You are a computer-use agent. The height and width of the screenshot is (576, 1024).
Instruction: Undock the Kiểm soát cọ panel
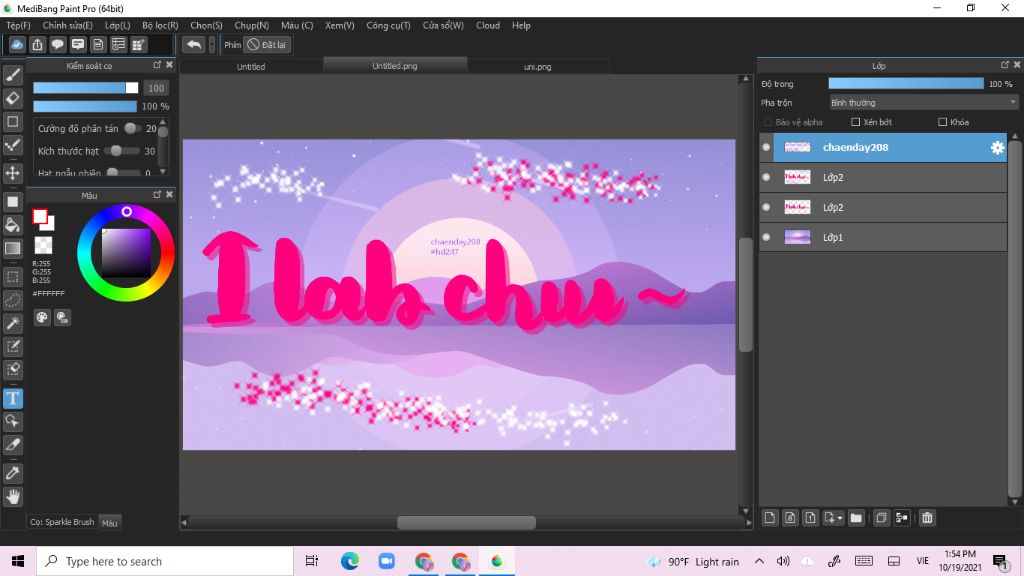pos(157,65)
